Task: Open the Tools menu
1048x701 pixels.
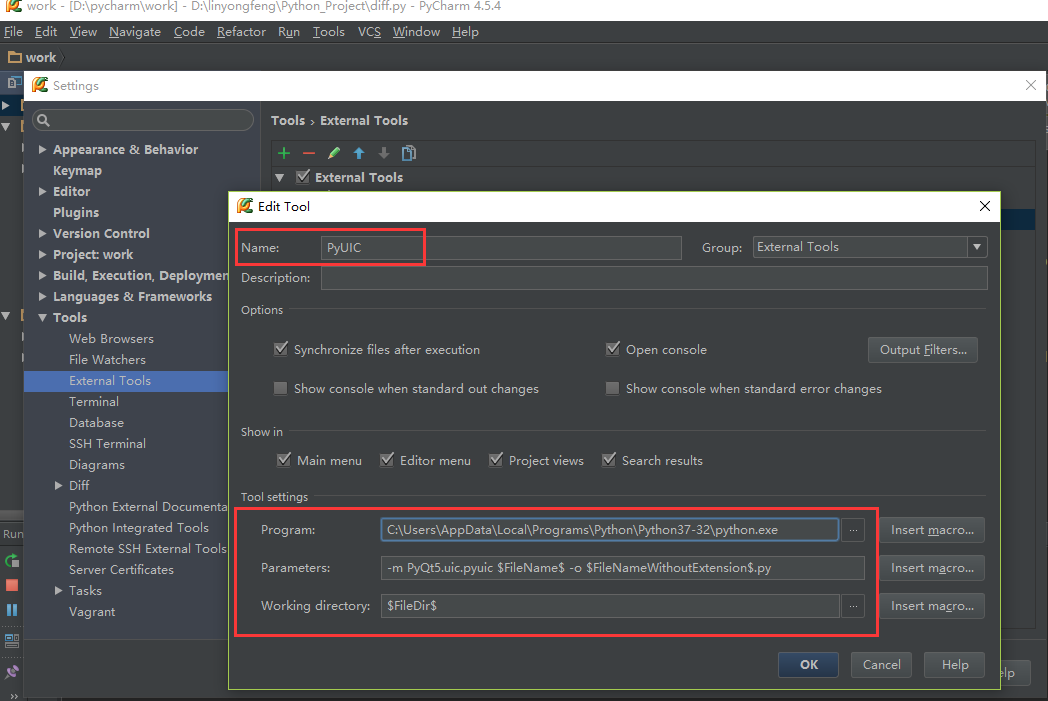Action: click(329, 31)
